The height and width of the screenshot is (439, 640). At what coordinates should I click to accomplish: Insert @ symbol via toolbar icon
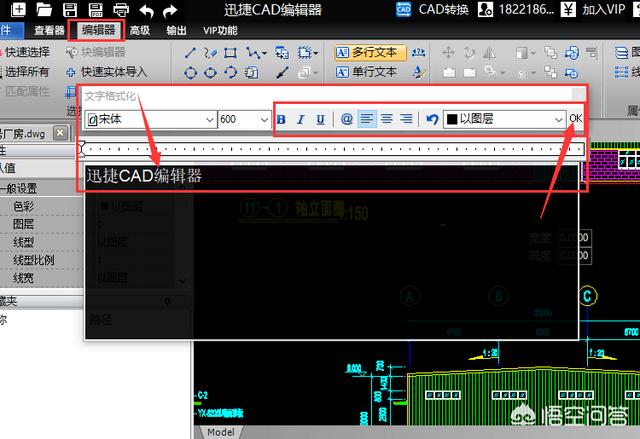point(347,119)
